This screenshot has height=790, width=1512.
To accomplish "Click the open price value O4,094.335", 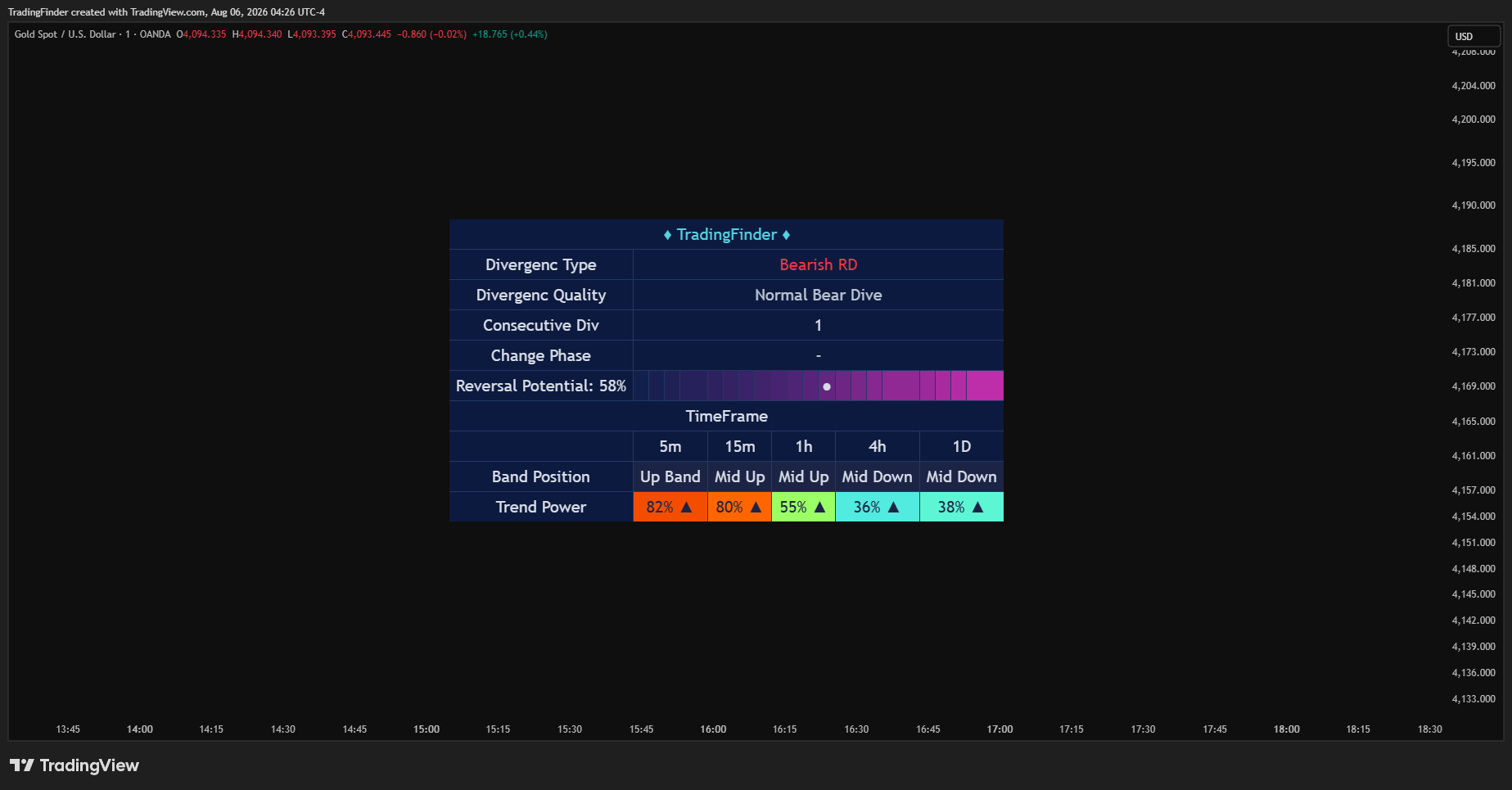I will (201, 34).
